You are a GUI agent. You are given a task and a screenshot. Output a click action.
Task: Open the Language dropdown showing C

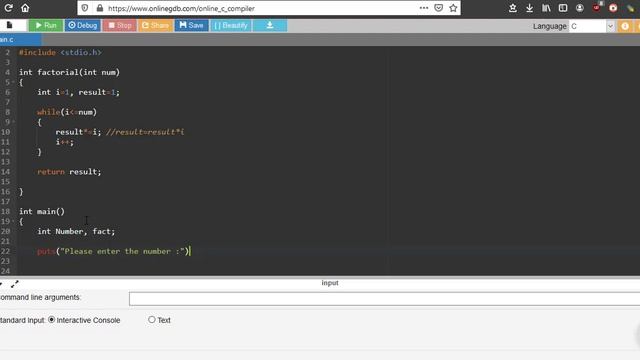coord(592,26)
